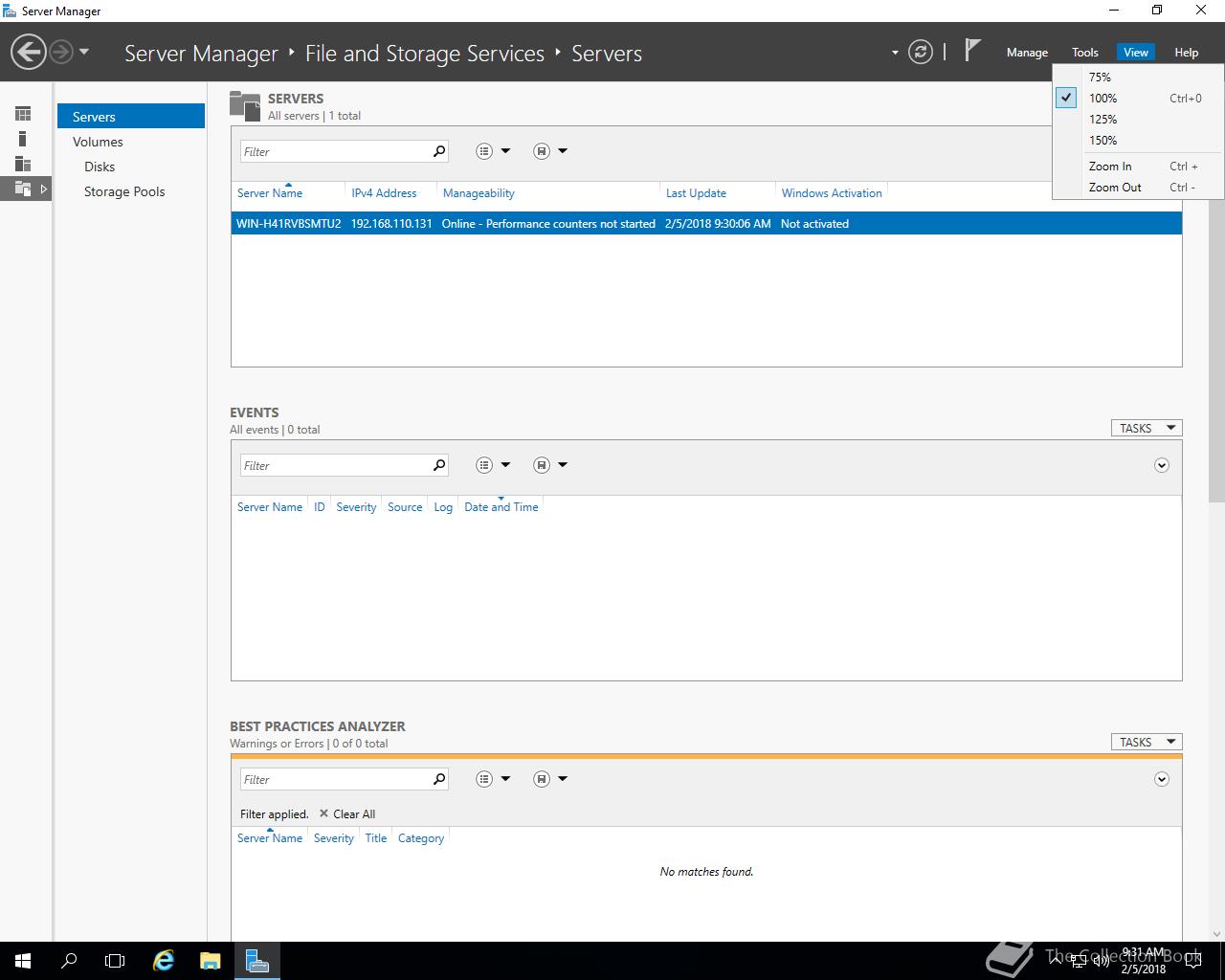Open Local Server icon in sidebar
Image resolution: width=1225 pixels, height=980 pixels.
tap(23, 139)
